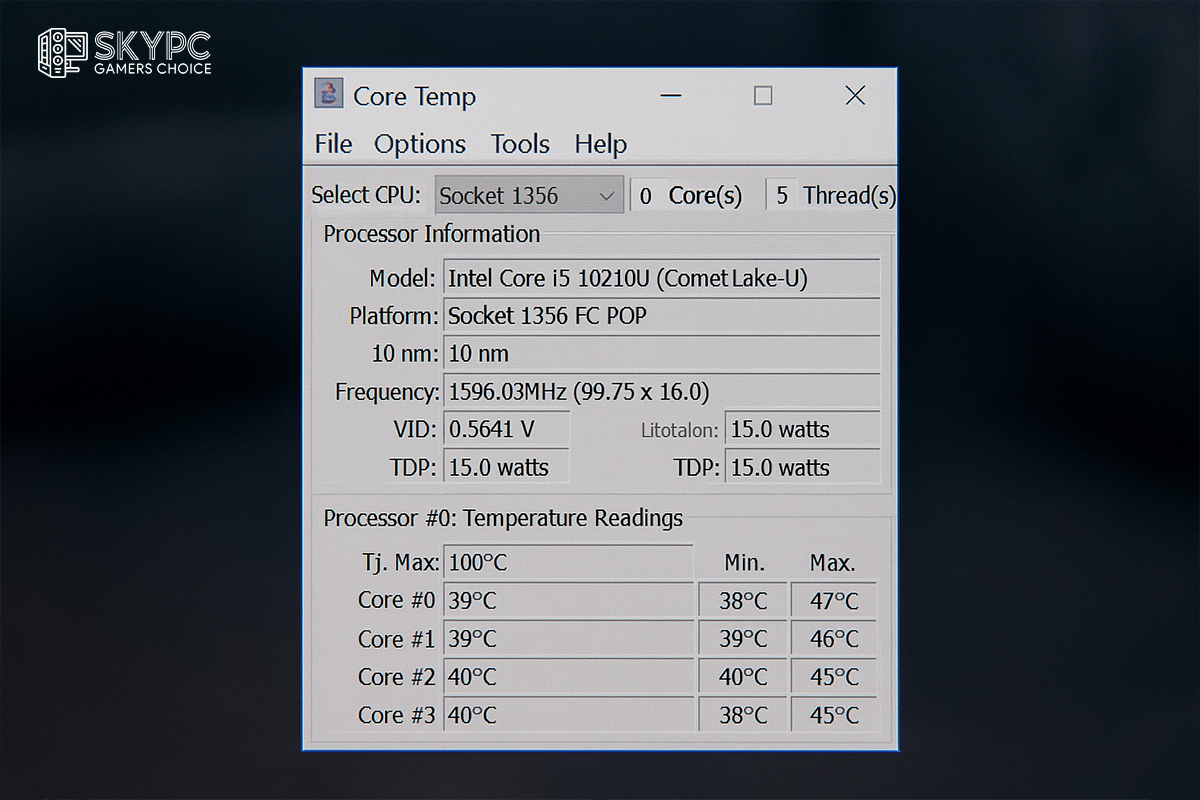Click the Core(s) label

click(705, 196)
